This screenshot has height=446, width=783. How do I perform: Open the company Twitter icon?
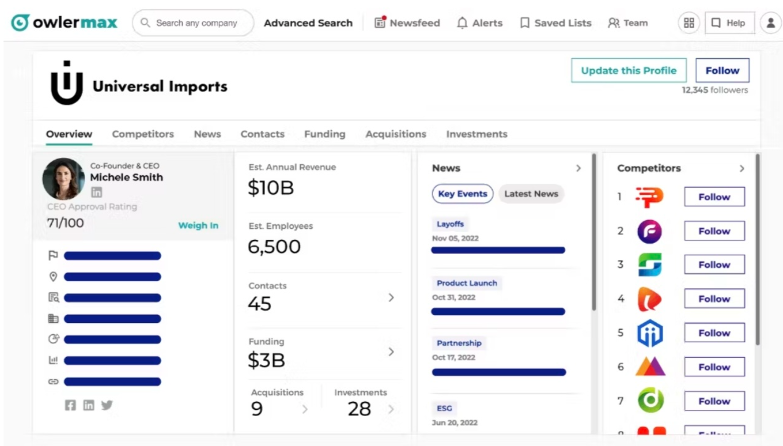click(107, 405)
